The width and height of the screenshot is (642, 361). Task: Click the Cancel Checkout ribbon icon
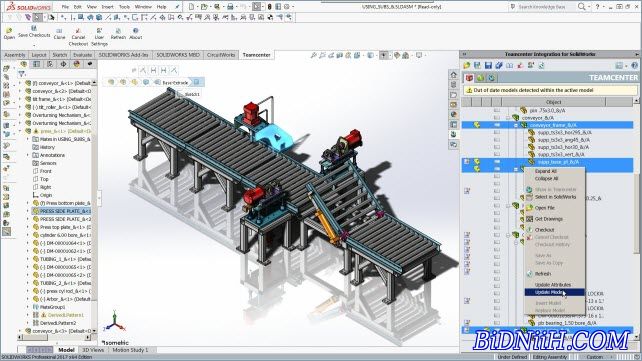[x=78, y=30]
